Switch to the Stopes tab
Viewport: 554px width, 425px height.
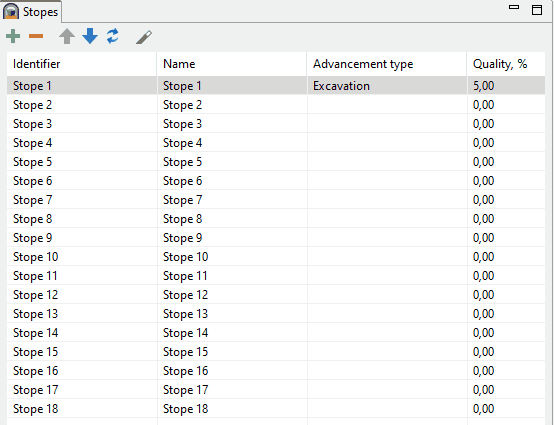[31, 12]
